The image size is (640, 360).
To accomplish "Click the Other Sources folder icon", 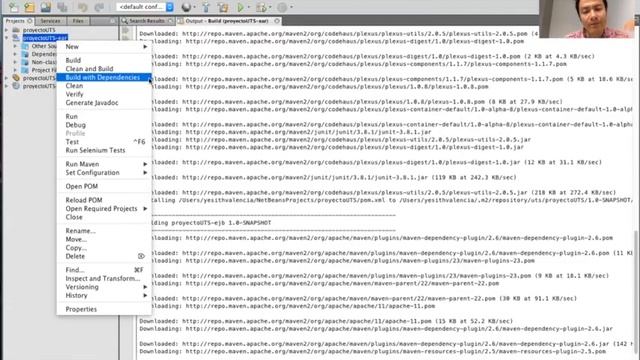I will pyautogui.click(x=25, y=46).
